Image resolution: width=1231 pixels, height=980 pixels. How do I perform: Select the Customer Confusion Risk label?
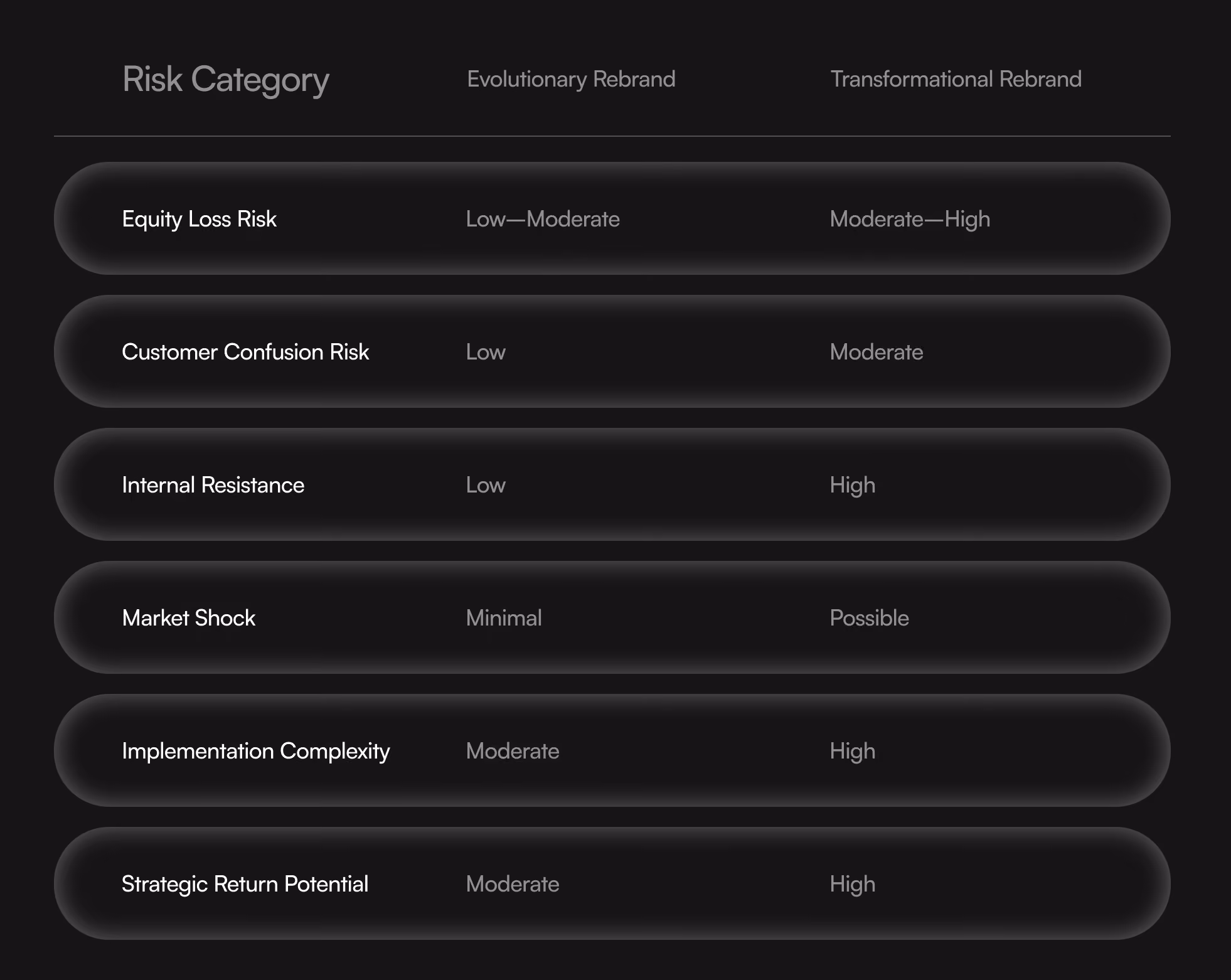click(245, 352)
